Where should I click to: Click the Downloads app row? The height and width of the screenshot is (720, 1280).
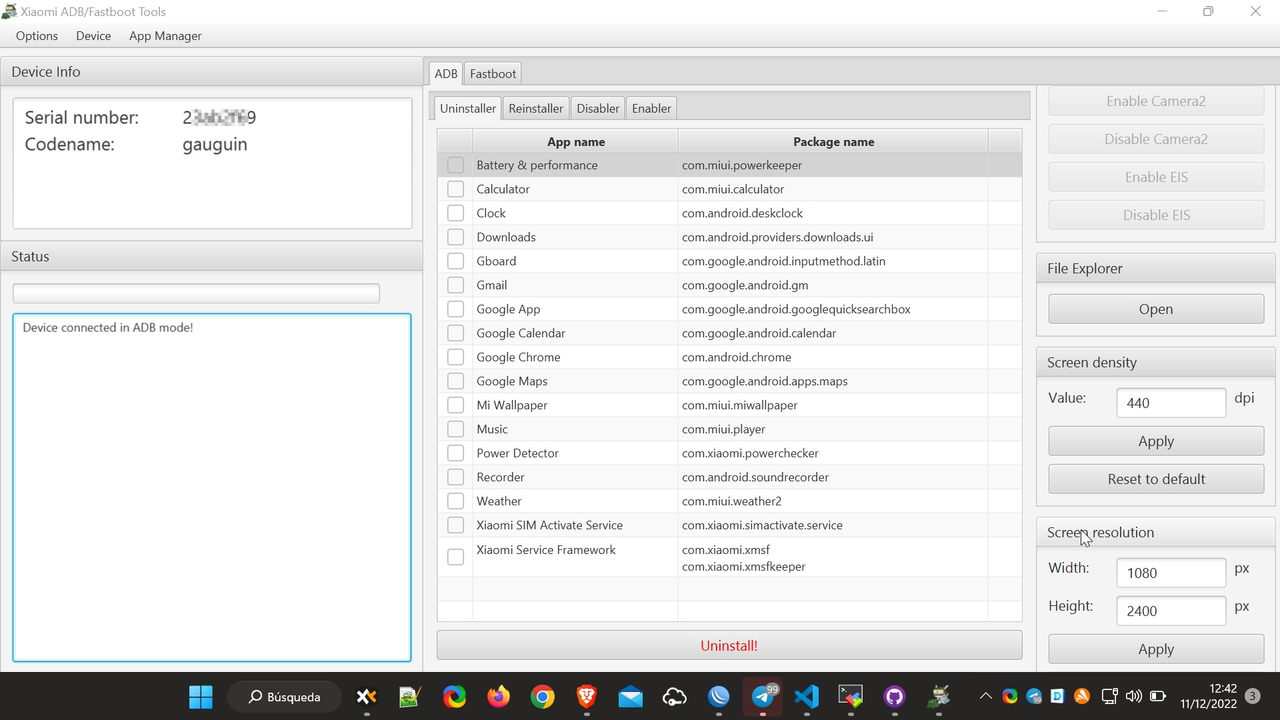coord(729,237)
